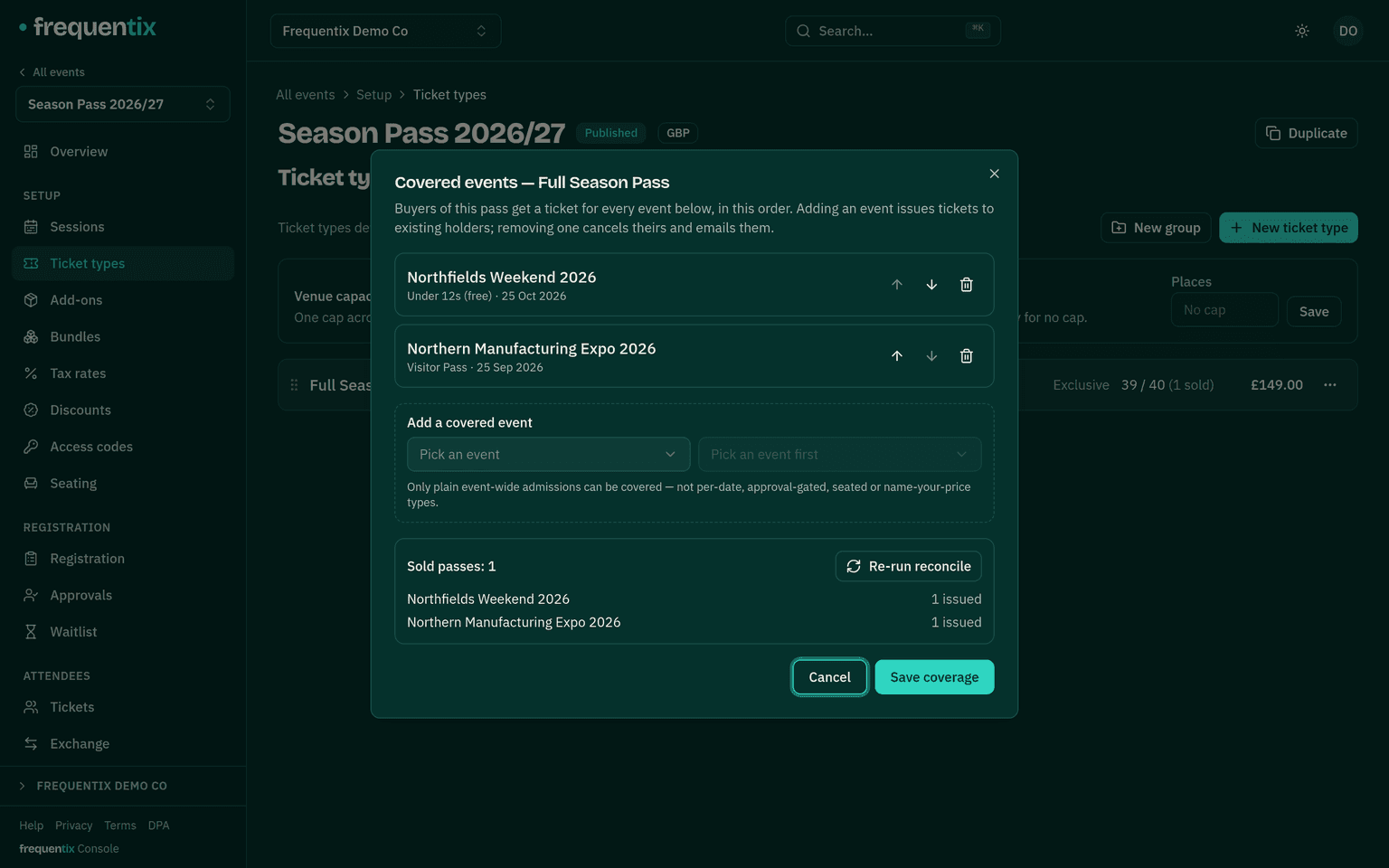Open Waitlist in sidebar
Screen dimensions: 1389x868
pyautogui.click(x=123, y=632)
